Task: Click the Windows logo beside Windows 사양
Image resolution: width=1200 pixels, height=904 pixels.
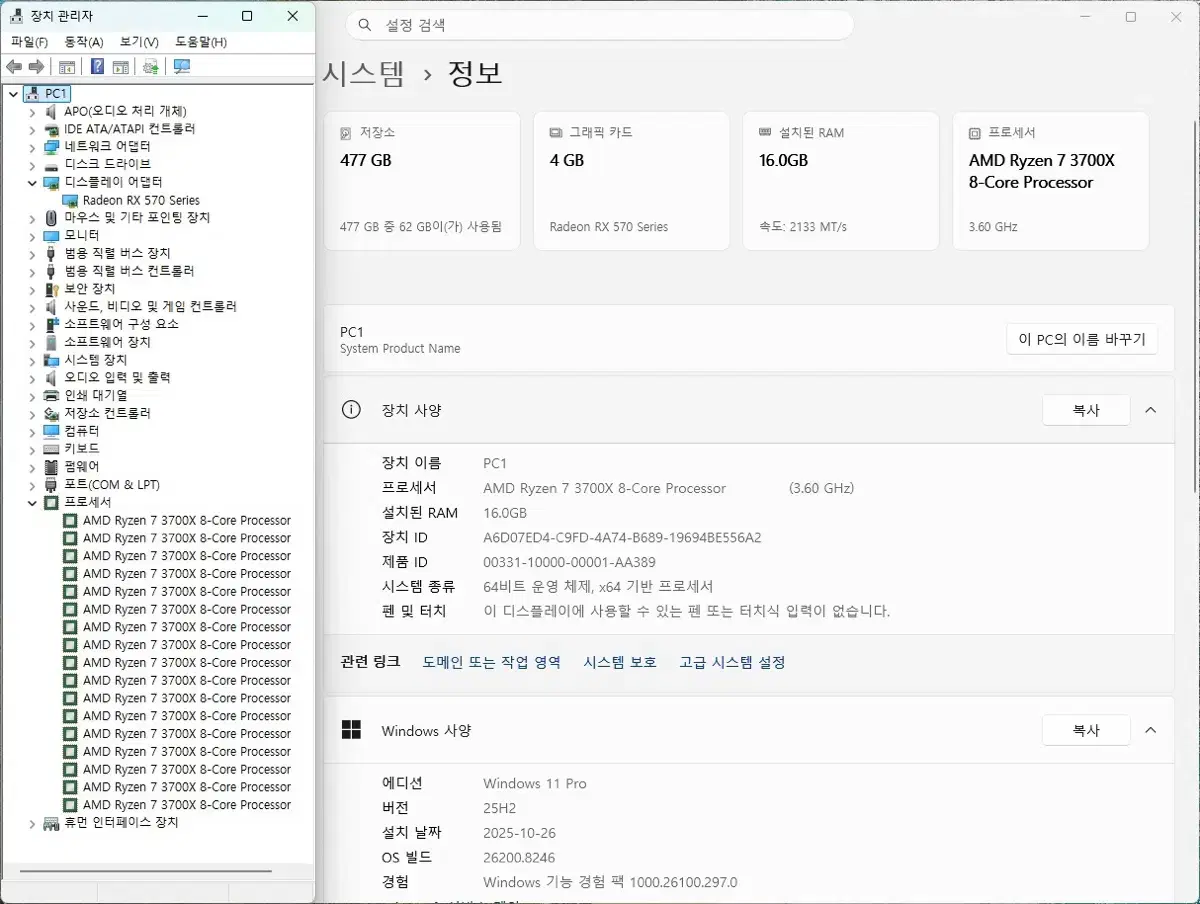Action: [x=351, y=730]
